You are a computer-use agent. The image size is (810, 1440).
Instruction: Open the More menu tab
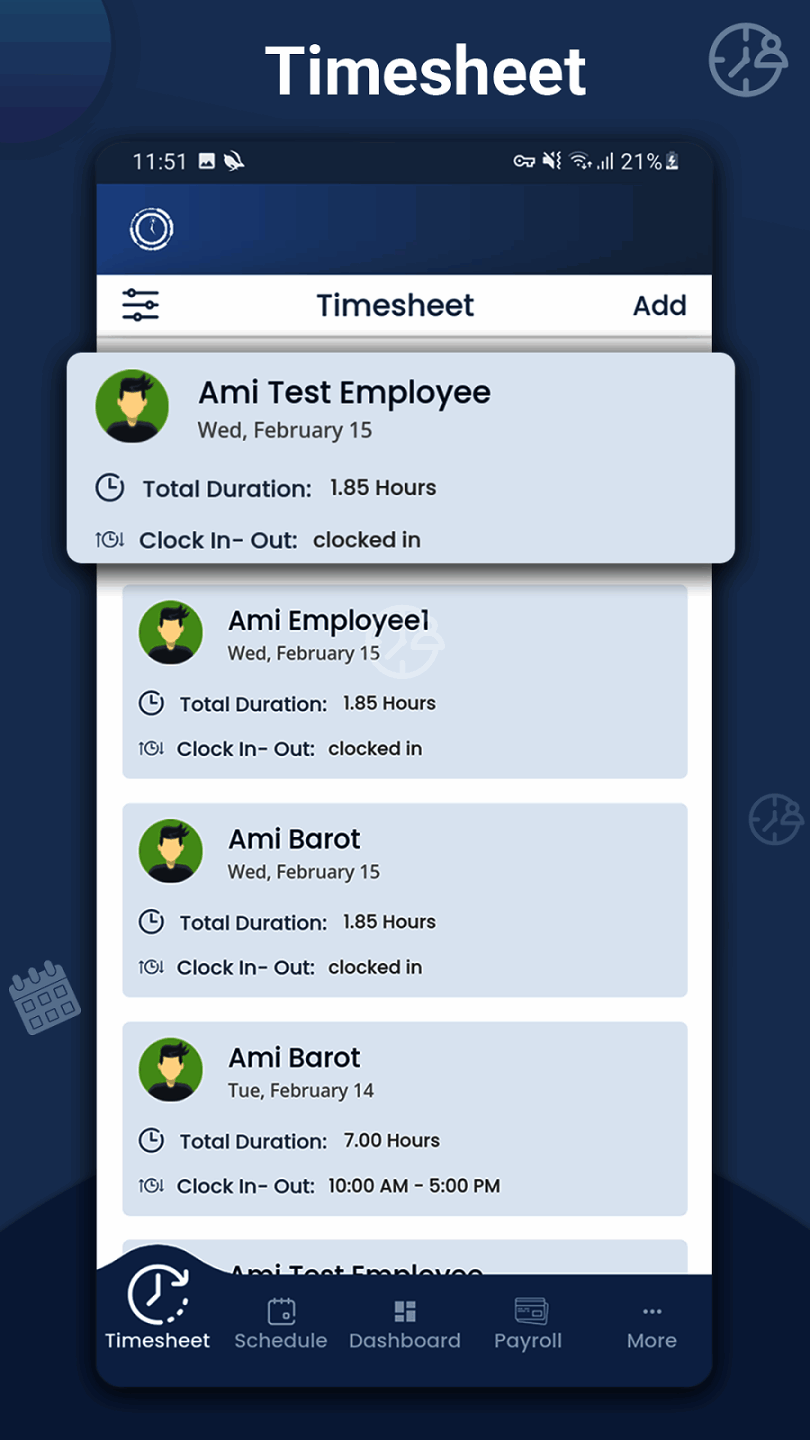652,1324
